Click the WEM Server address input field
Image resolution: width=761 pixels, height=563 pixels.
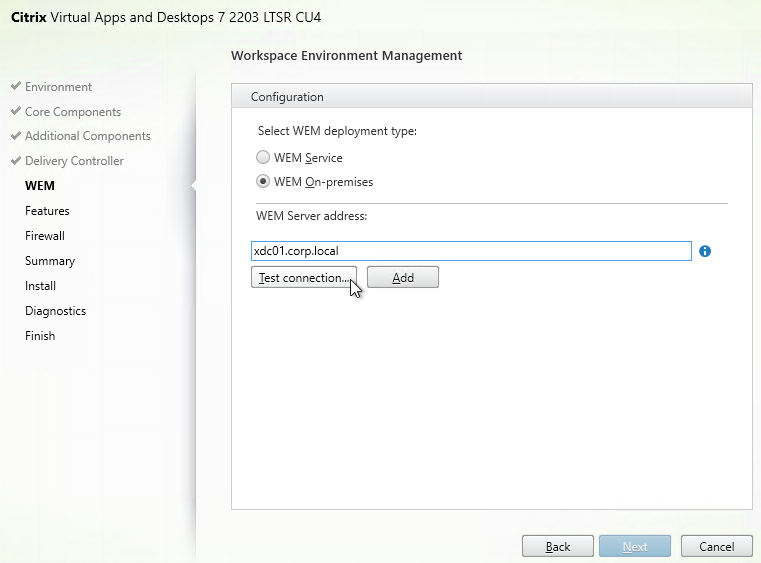[471, 251]
